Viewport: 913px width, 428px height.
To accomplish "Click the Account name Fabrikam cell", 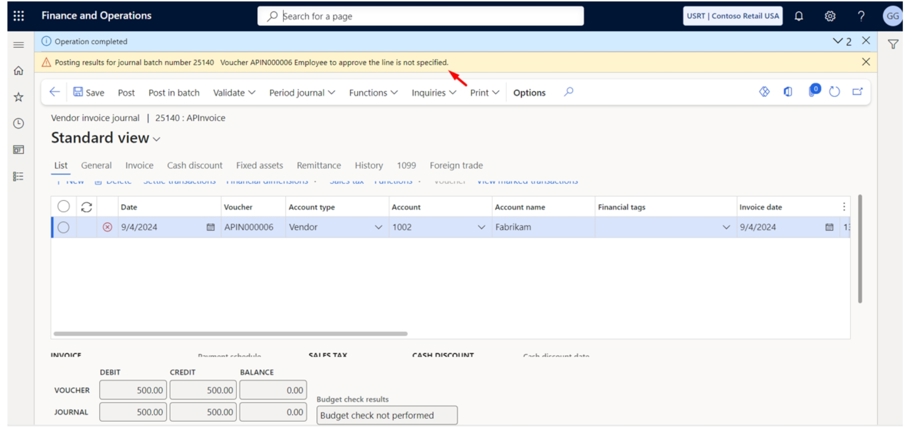I will (543, 227).
